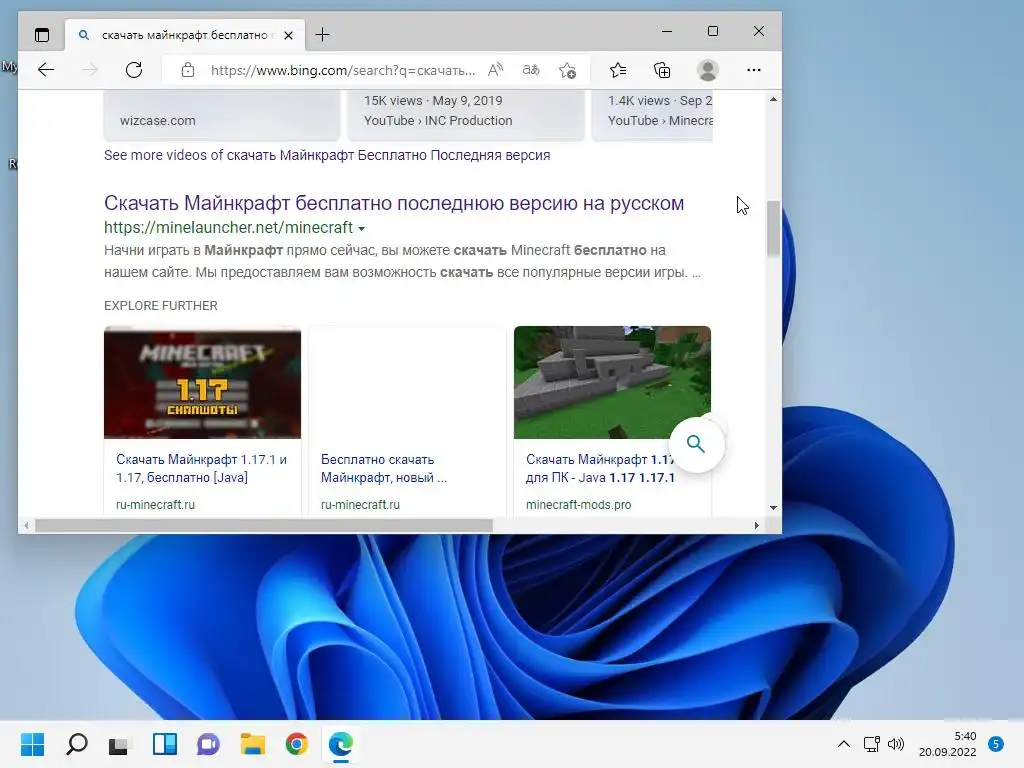Close the Bing search tab
This screenshot has width=1024, height=768.
[288, 35]
